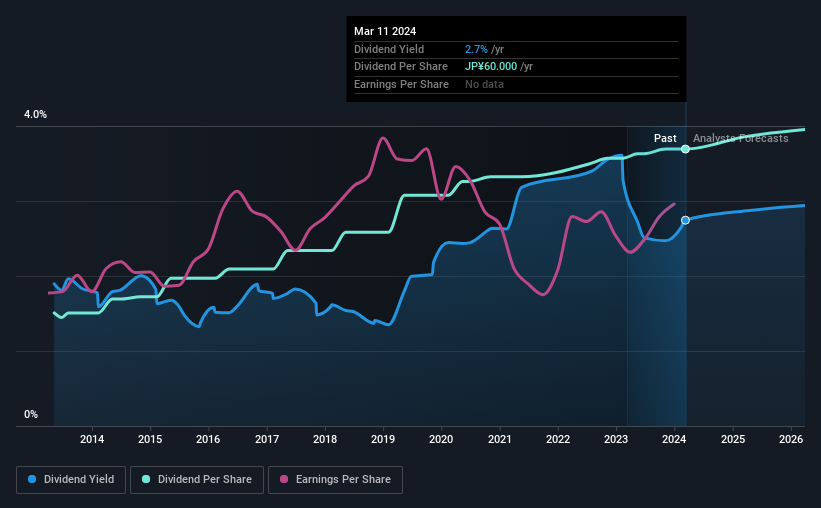Click the 2014 x-axis label
This screenshot has height=508, width=821.
click(x=92, y=439)
